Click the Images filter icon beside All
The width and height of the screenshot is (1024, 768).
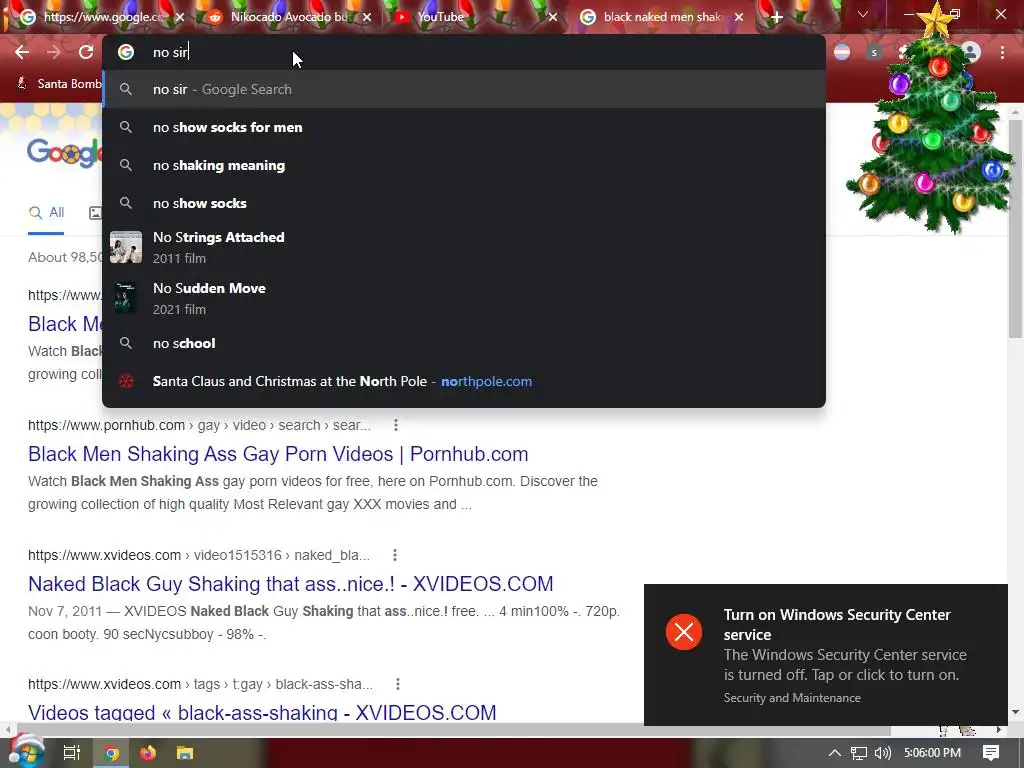pos(95,212)
